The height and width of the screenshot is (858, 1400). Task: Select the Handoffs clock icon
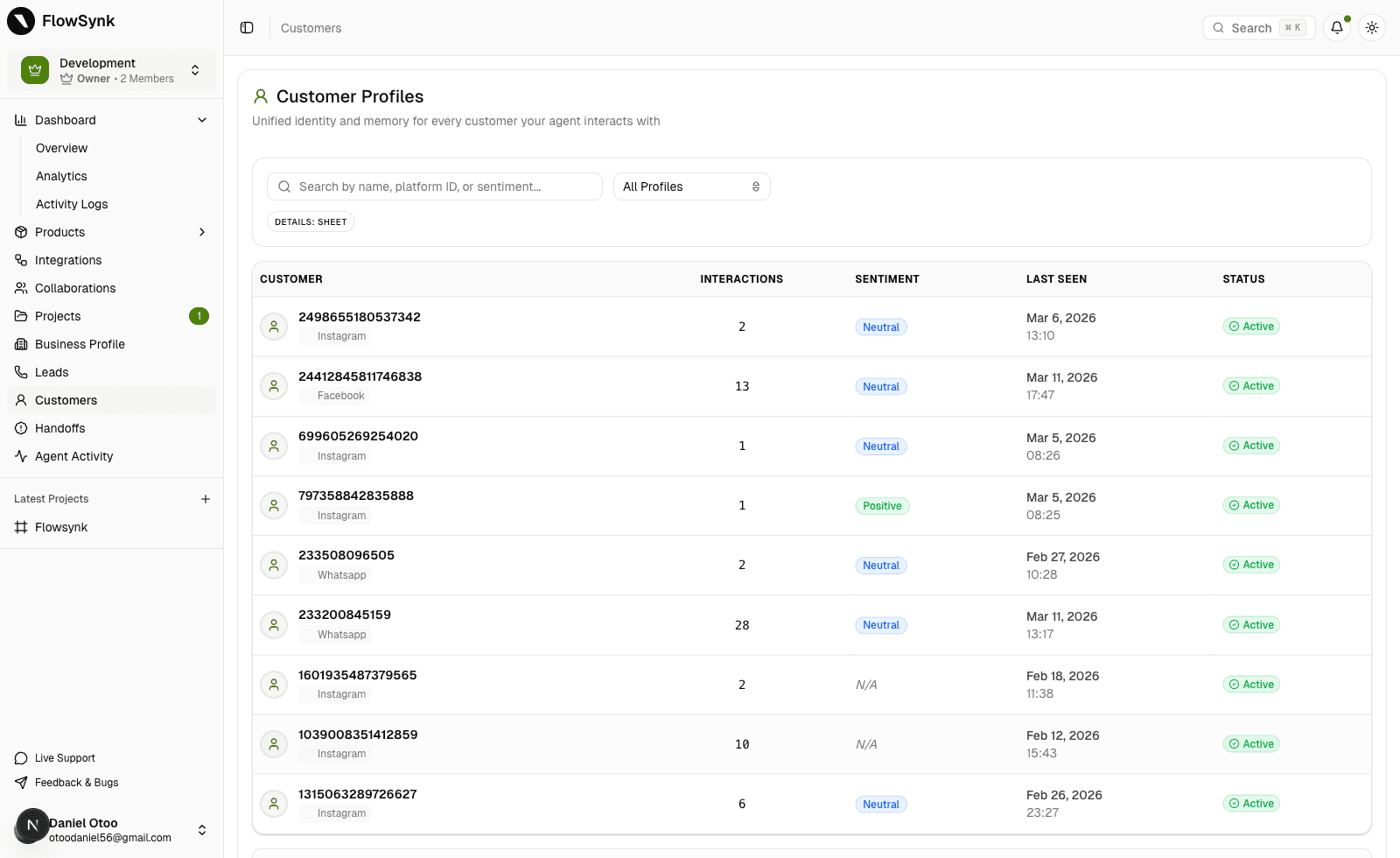[x=21, y=428]
